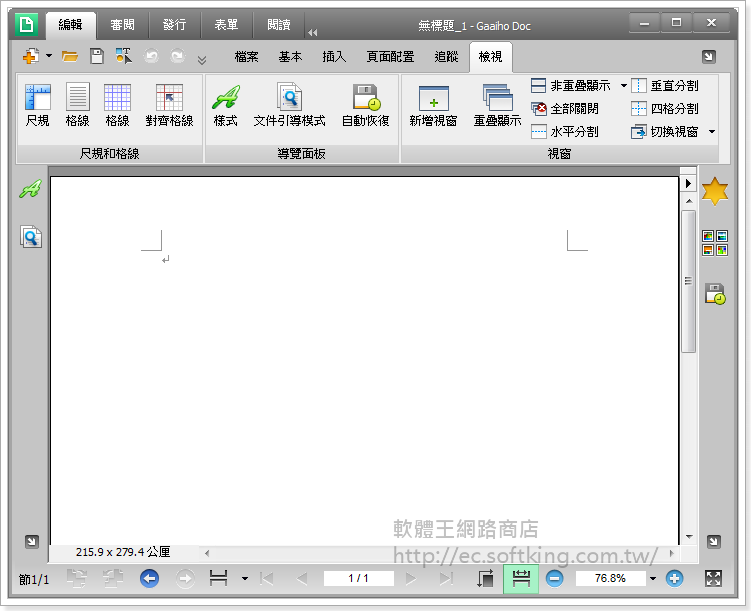Image resolution: width=751 pixels, height=611 pixels.
Task: Open the 樣式 styles panel
Action: (225, 105)
